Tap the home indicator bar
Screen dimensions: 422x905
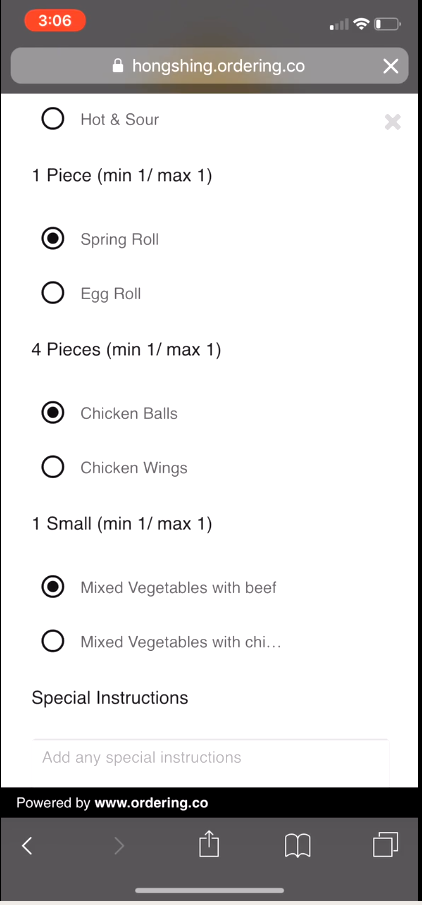210,891
